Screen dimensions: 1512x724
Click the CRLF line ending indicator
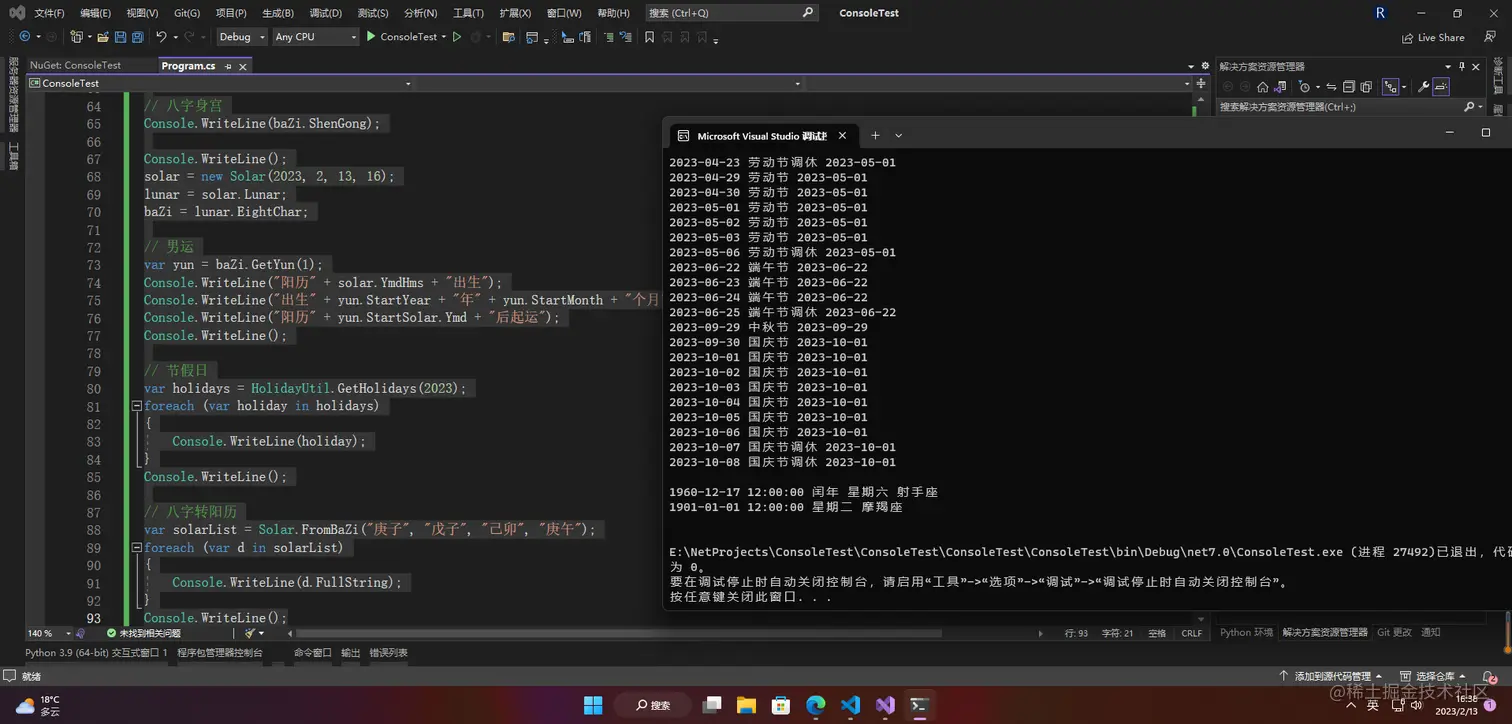pyautogui.click(x=1191, y=633)
